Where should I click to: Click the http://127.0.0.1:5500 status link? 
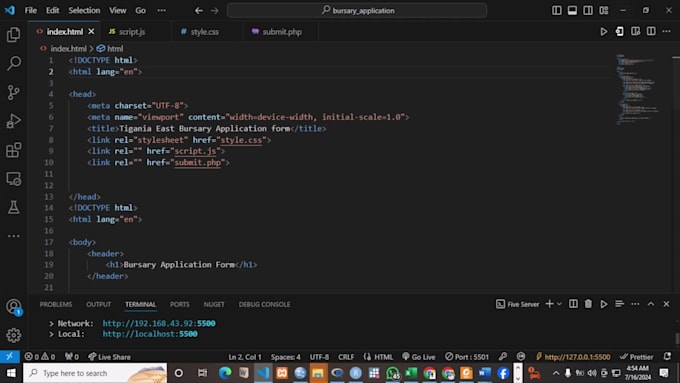(x=573, y=357)
